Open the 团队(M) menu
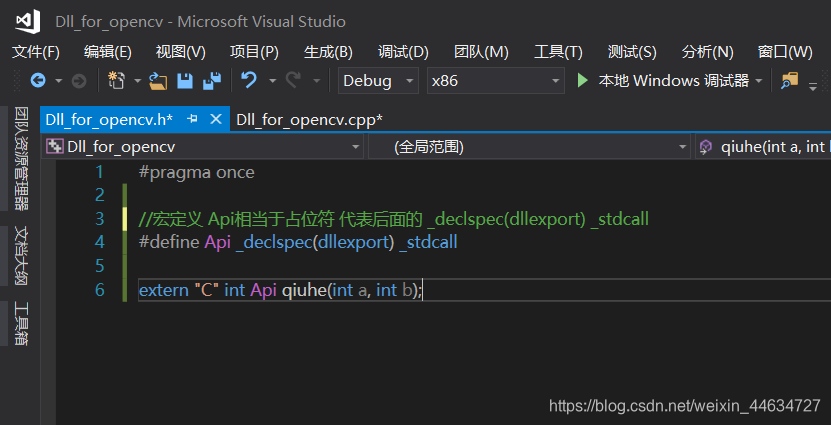 (x=481, y=51)
